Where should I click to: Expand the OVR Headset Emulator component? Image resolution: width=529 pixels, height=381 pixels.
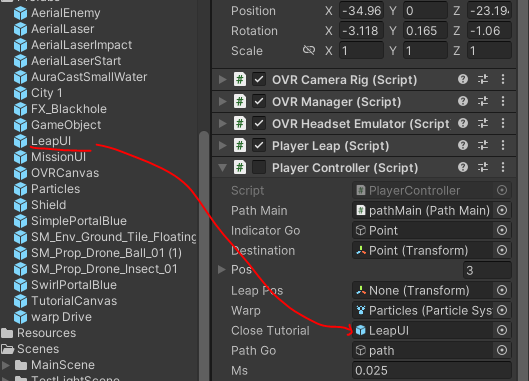(x=222, y=124)
